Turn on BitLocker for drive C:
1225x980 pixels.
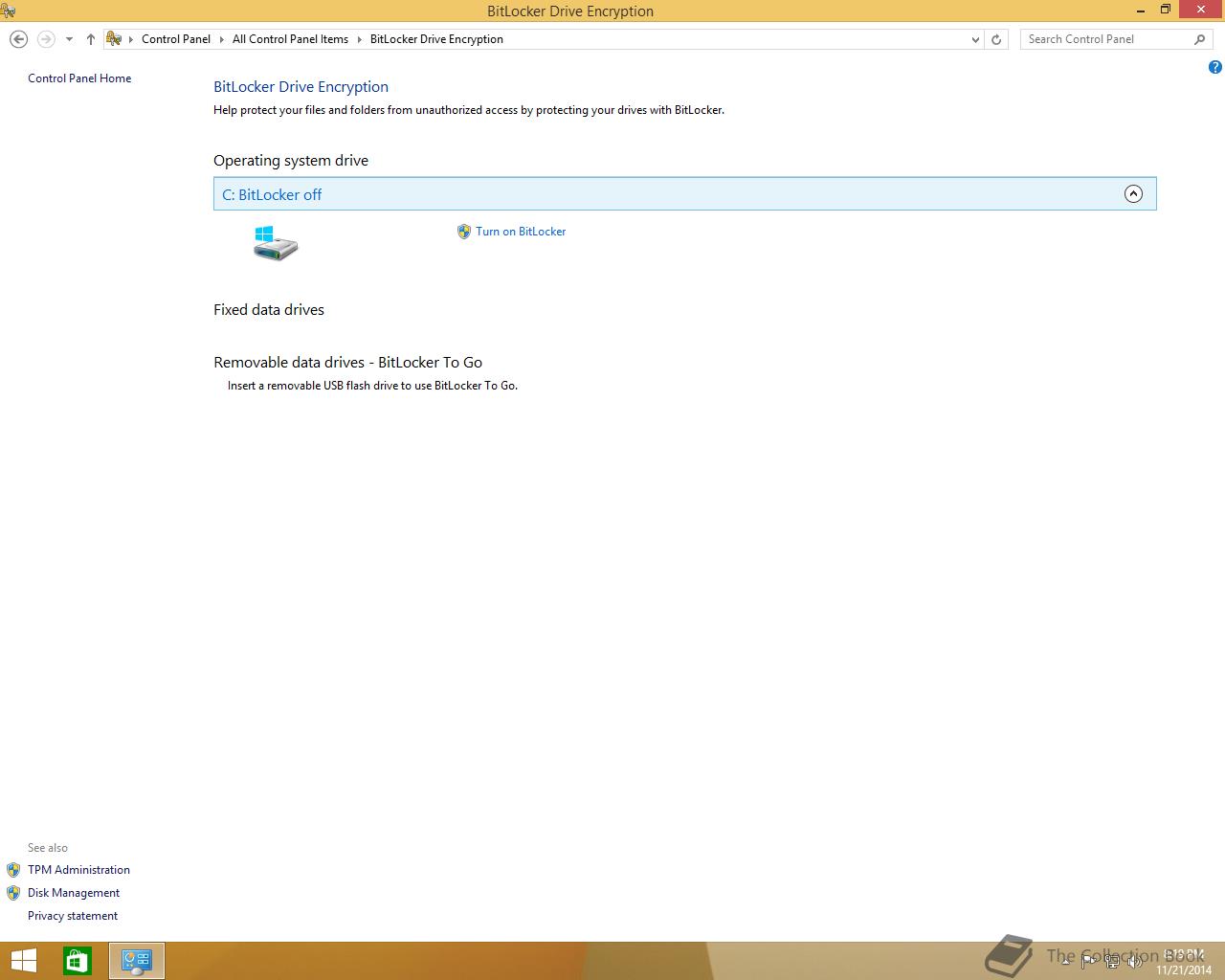coord(521,232)
